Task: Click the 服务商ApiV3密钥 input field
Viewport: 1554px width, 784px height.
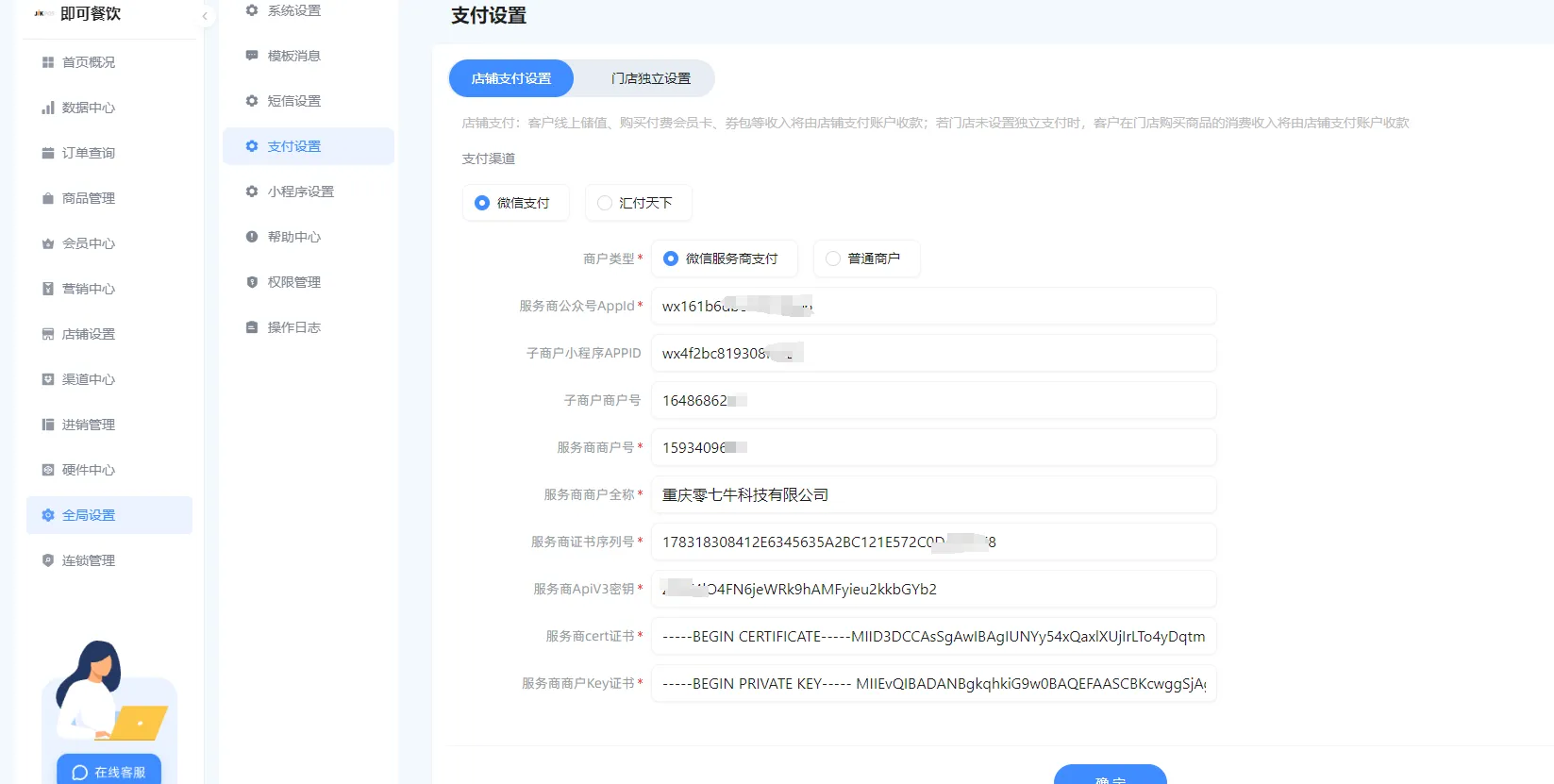Action: pos(933,589)
